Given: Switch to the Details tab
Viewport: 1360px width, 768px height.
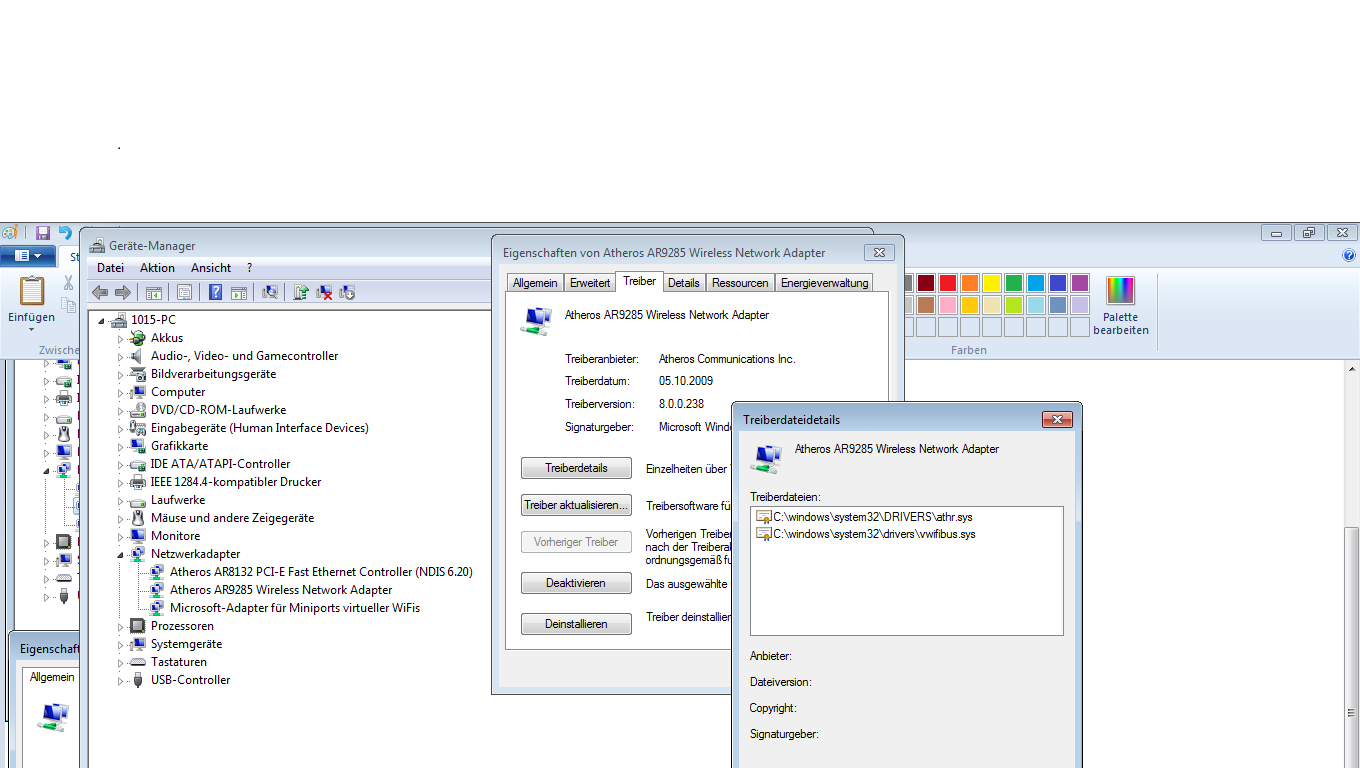Looking at the screenshot, I should click(684, 283).
